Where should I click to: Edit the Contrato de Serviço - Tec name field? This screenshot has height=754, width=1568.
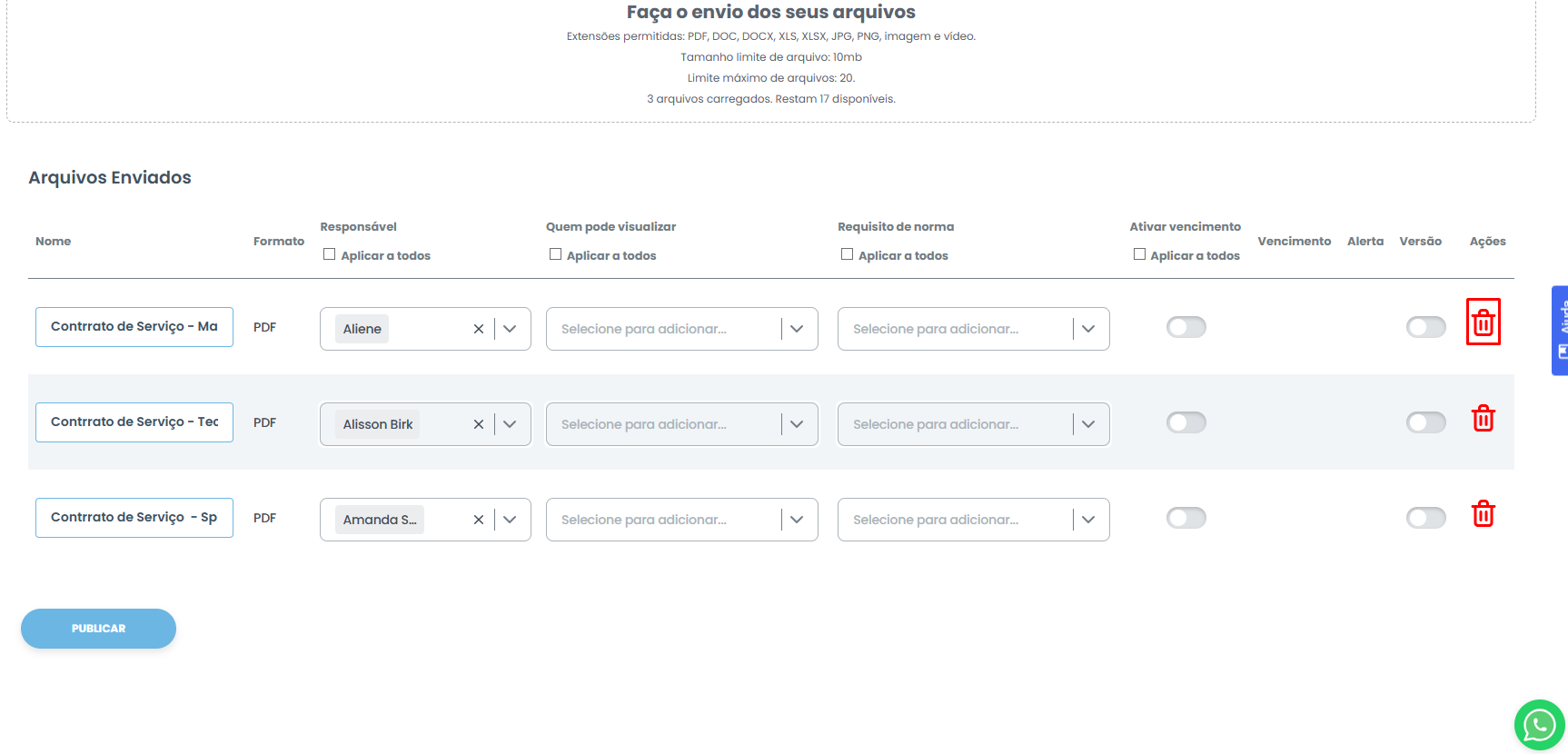tap(134, 422)
